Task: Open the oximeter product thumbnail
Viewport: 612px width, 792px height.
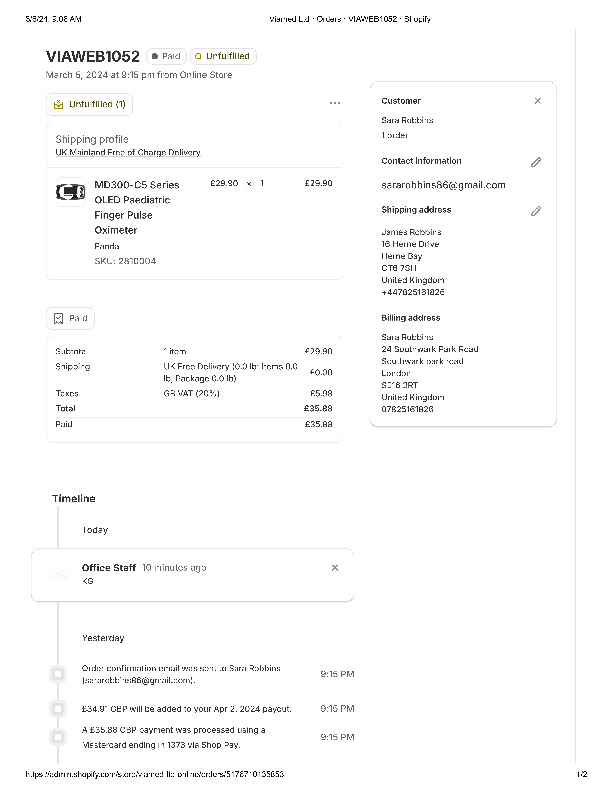Action: point(71,191)
